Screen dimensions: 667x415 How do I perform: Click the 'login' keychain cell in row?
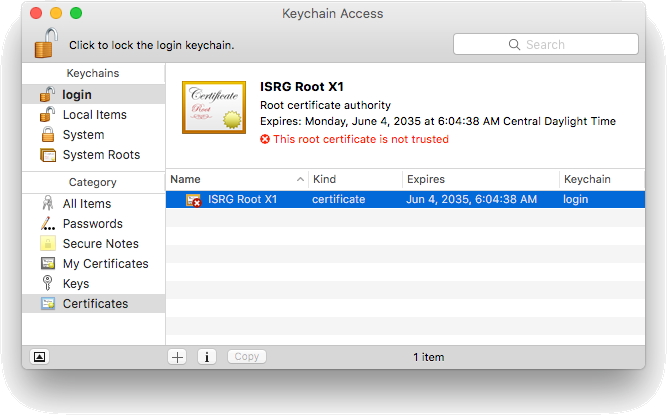[576, 199]
